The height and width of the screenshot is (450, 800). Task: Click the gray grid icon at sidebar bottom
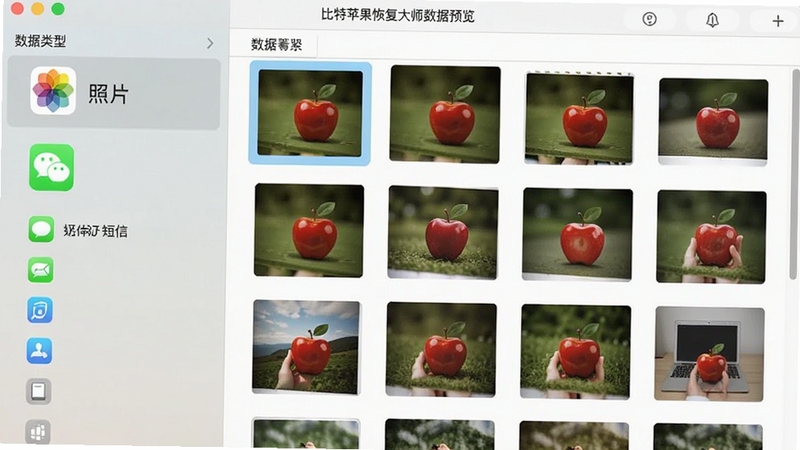38,432
